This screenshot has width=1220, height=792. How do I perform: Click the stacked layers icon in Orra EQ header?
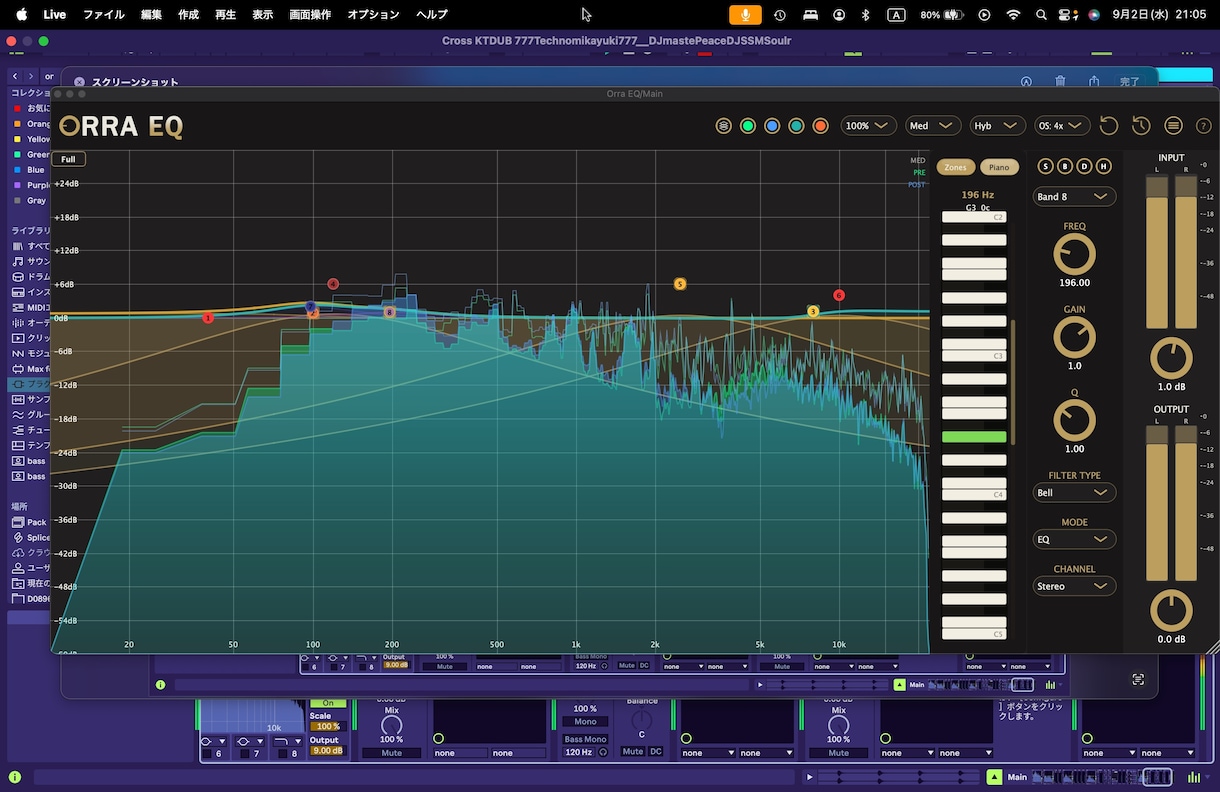[x=724, y=126]
